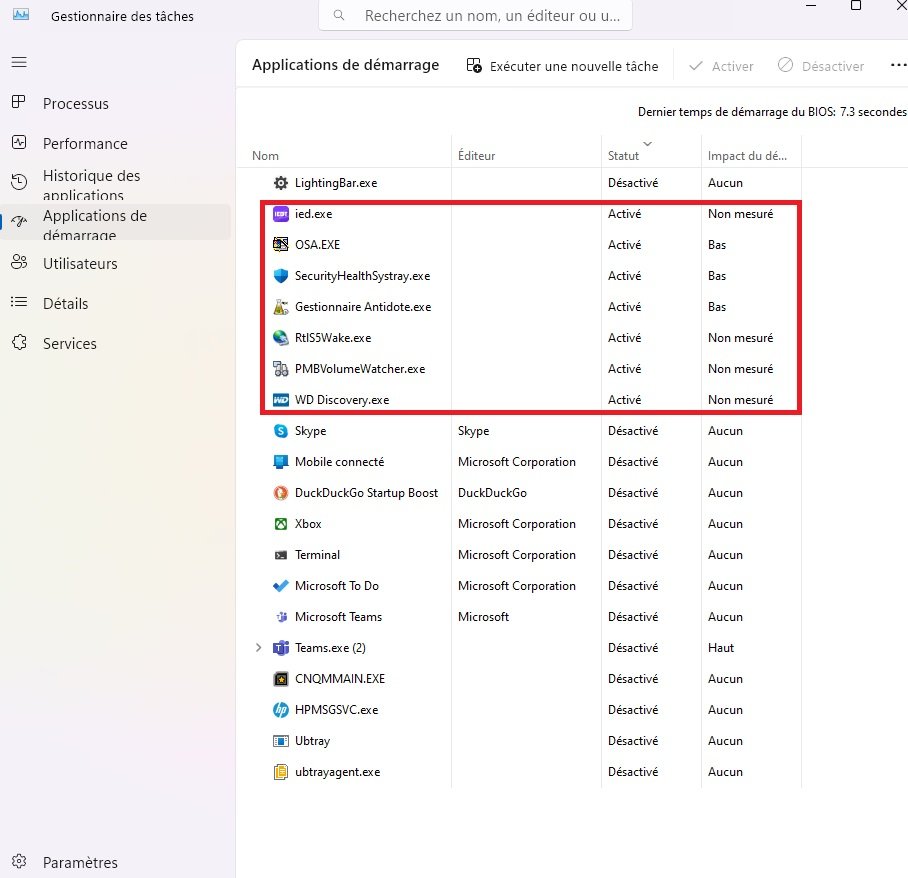Click the Activer button
The height and width of the screenshot is (878, 908).
point(722,66)
